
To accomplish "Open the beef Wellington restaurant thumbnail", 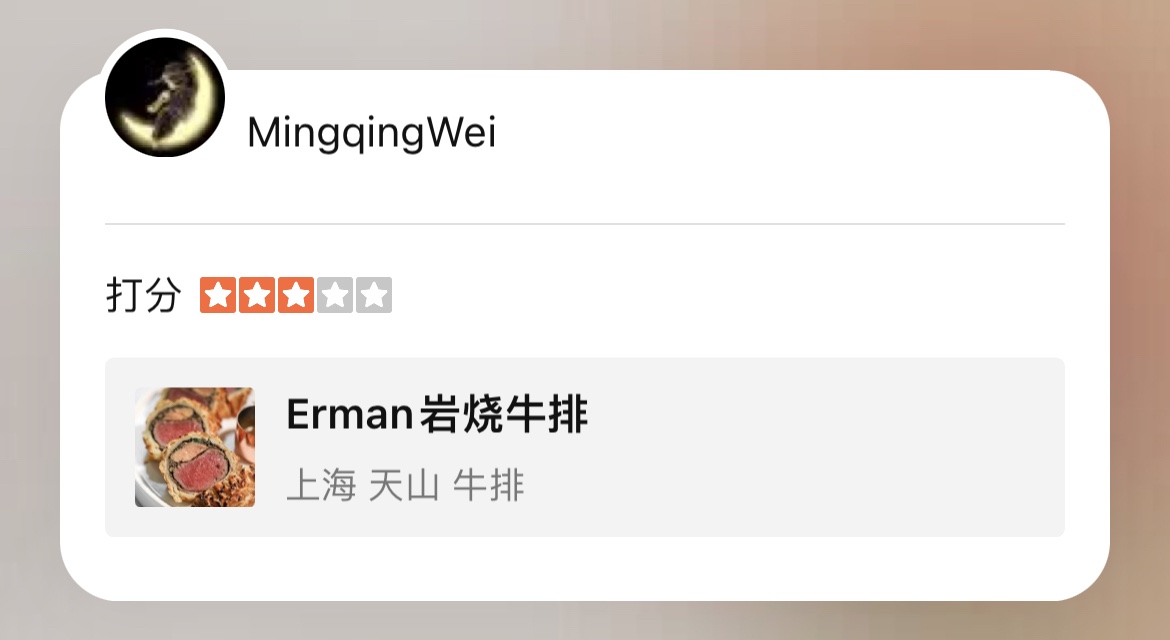I will [x=195, y=448].
